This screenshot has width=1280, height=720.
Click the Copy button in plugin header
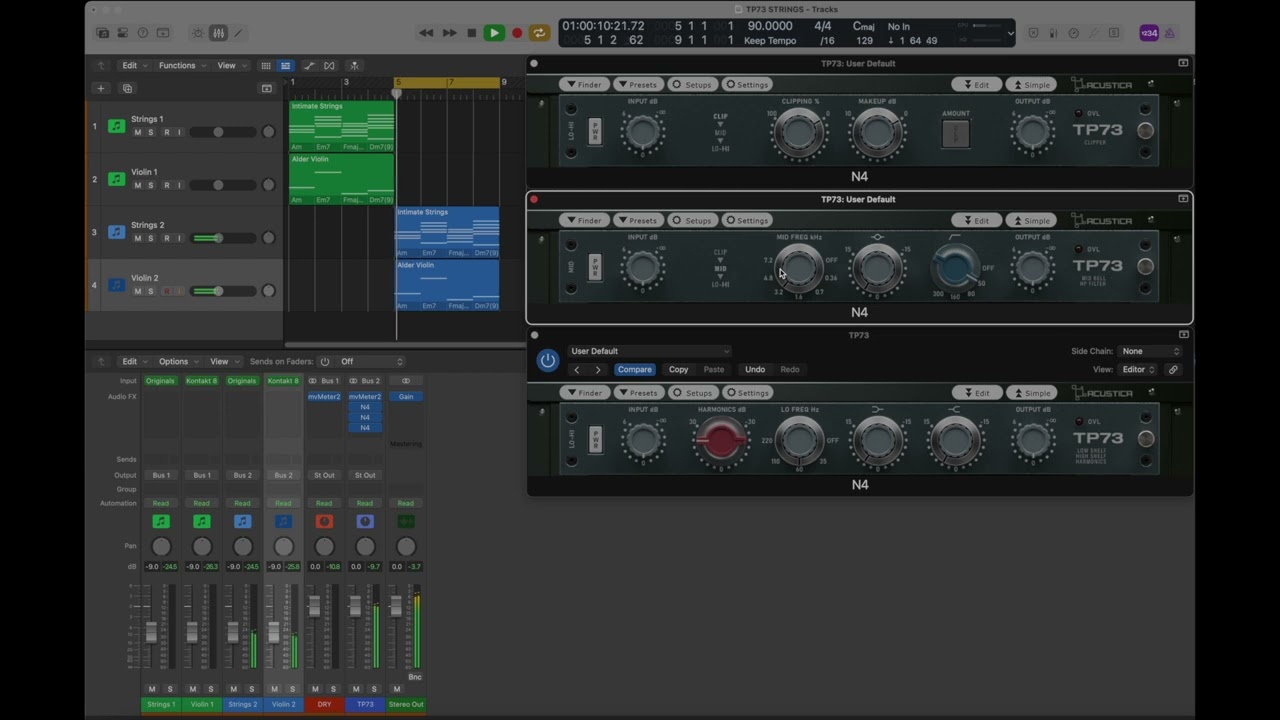pos(678,369)
